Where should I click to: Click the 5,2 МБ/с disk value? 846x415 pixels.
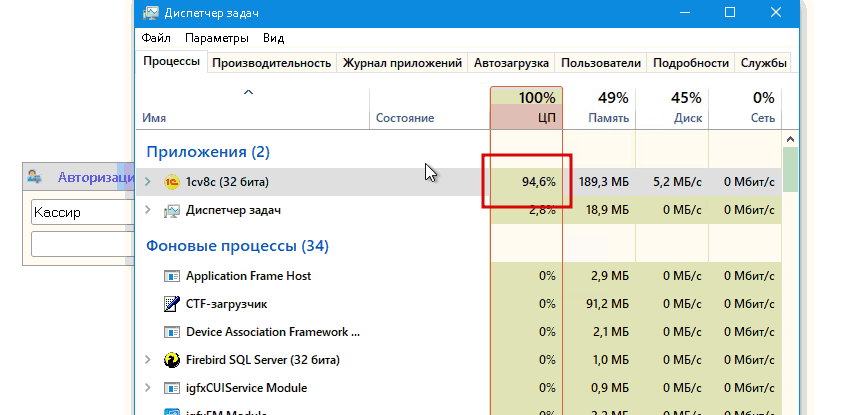pos(678,182)
